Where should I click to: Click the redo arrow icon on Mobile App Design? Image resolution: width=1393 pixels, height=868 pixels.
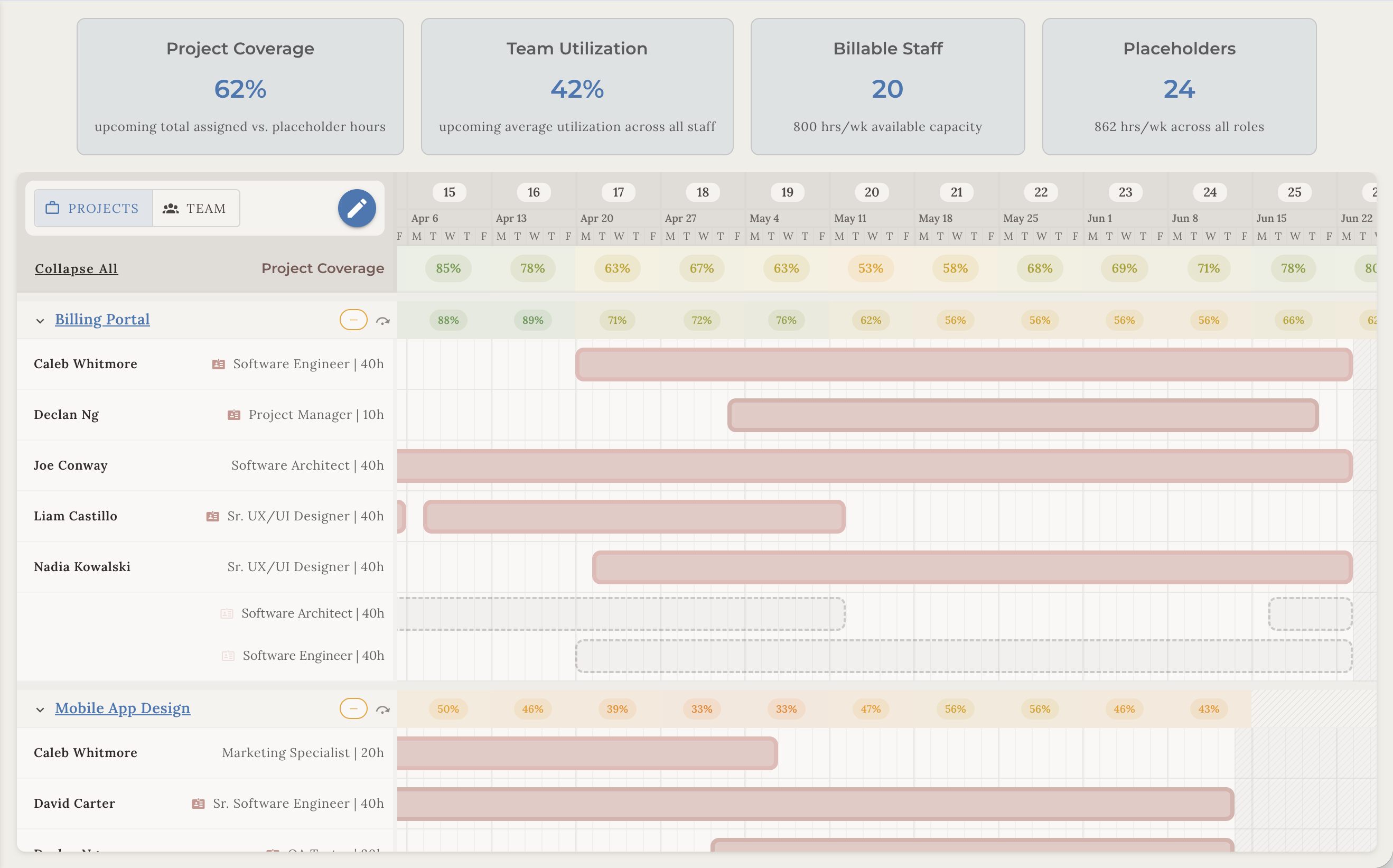(383, 710)
